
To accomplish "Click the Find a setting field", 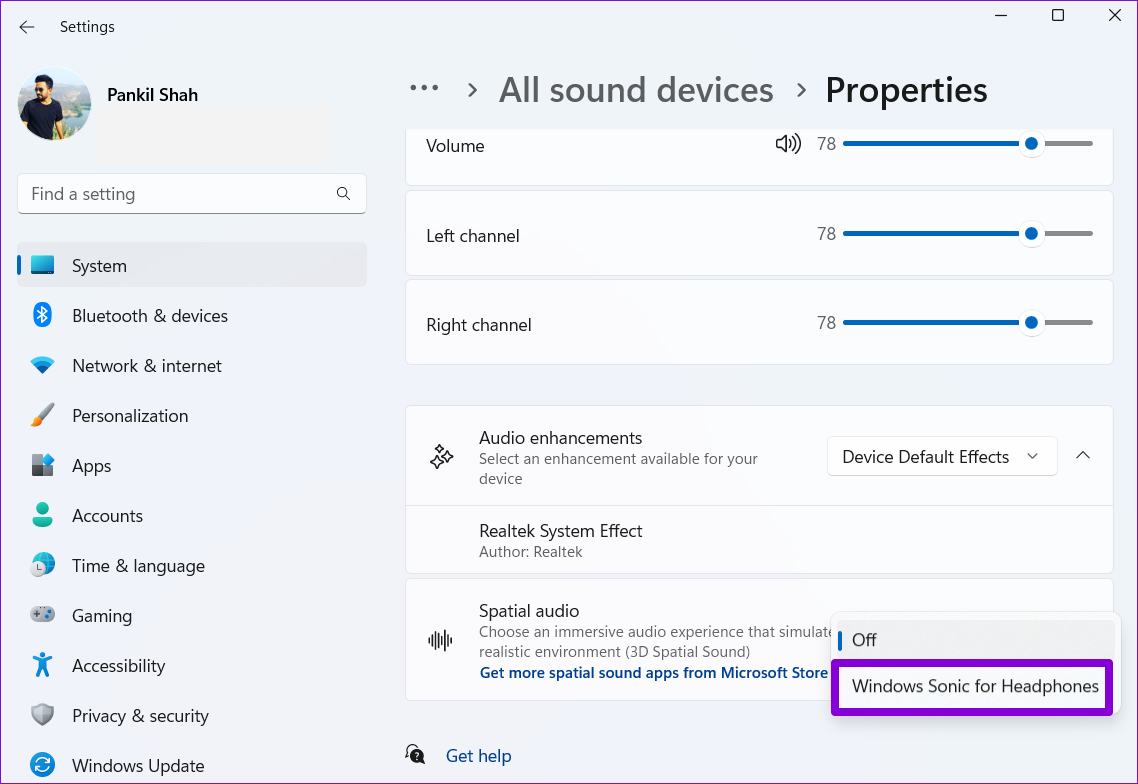I will tap(192, 194).
